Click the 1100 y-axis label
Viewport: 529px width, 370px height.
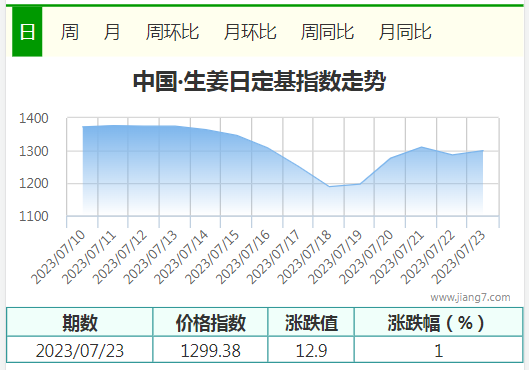34,216
